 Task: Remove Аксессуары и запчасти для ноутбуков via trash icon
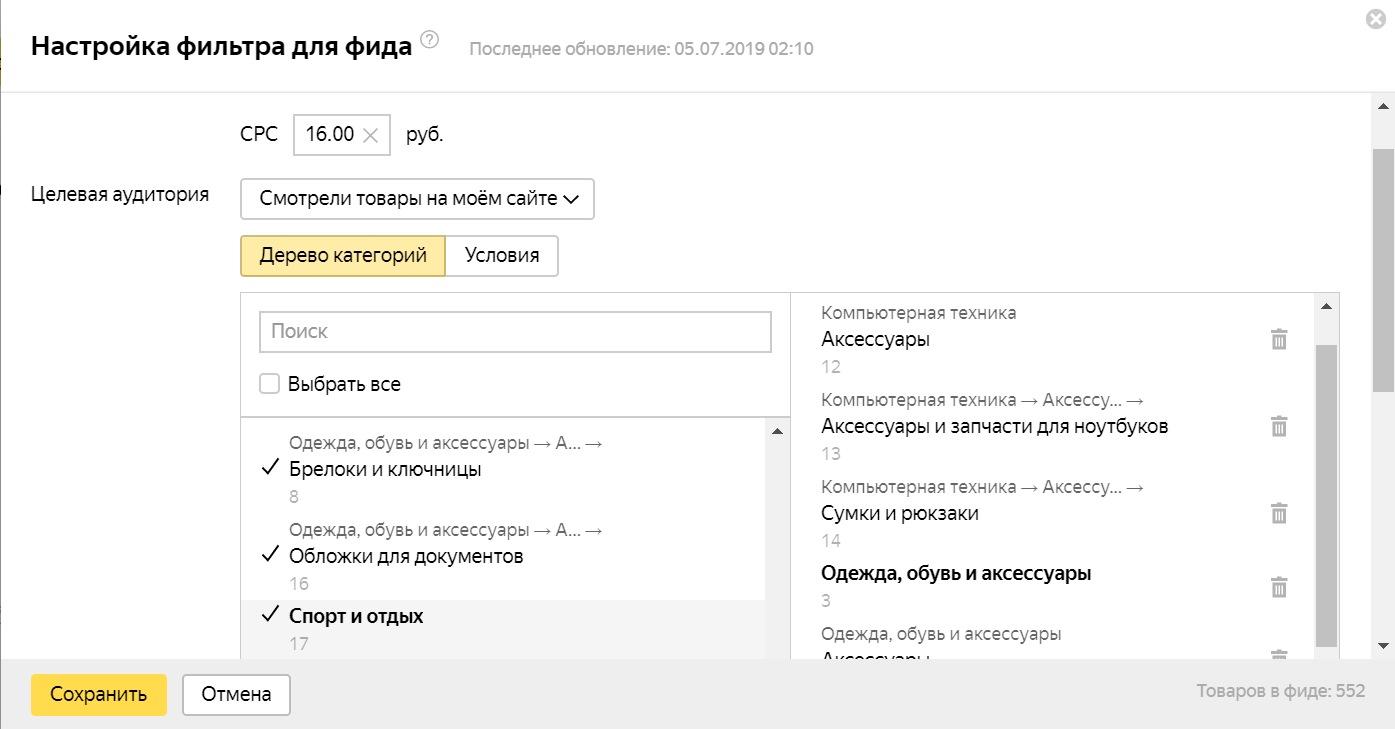(1278, 427)
